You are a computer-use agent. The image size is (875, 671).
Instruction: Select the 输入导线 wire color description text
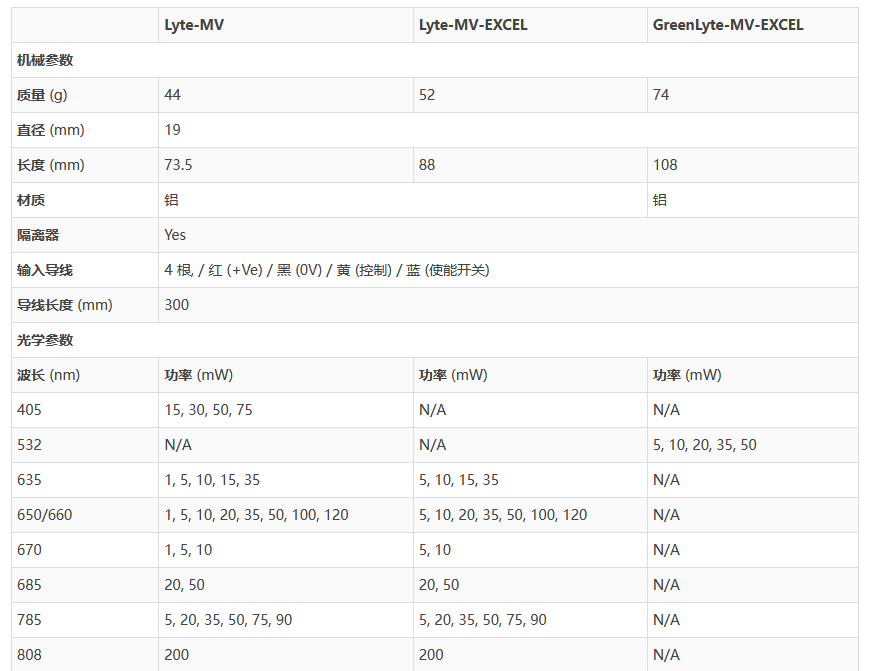tap(326, 270)
